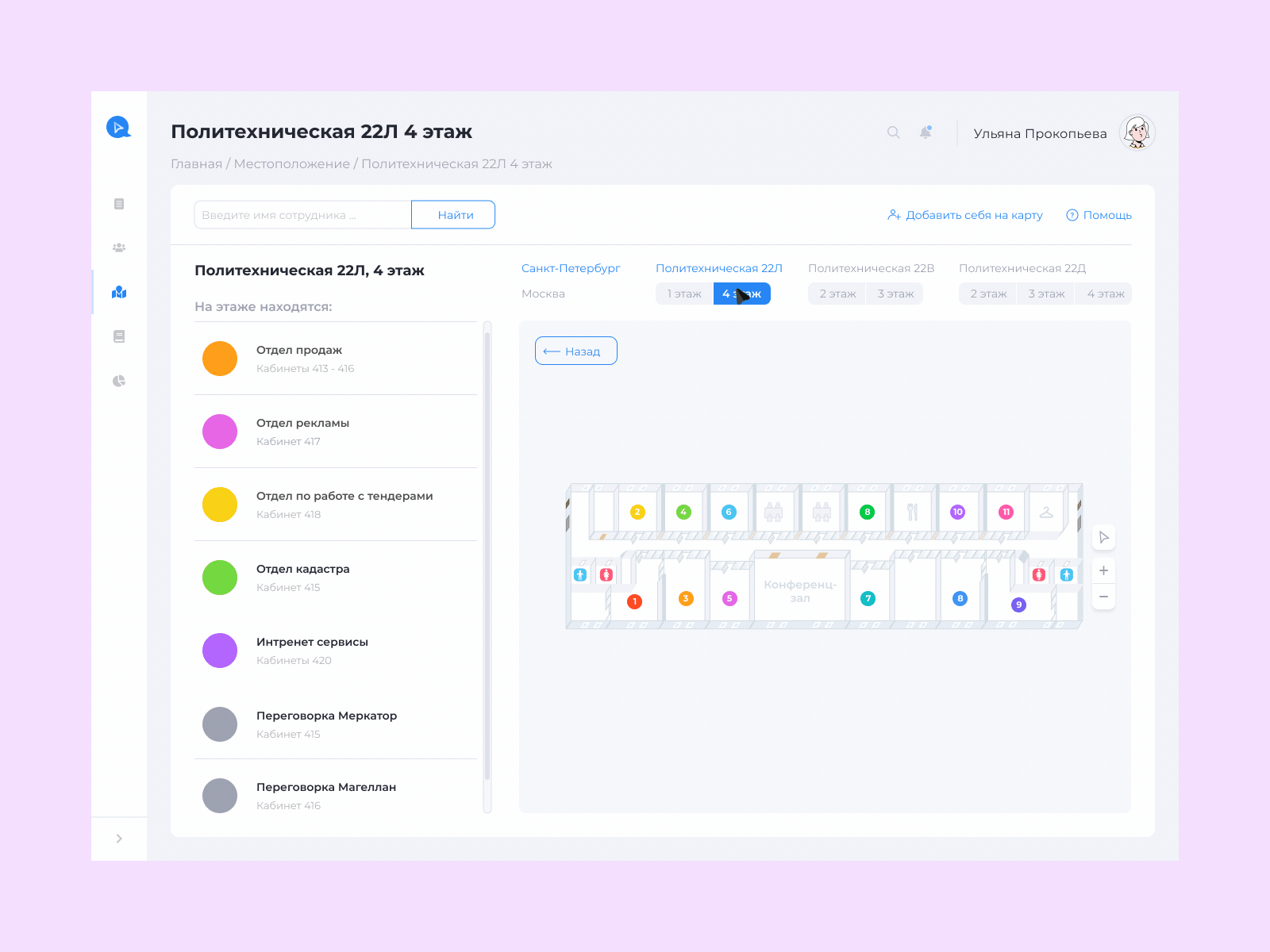Open Главная breadcrumb link
1270x952 pixels.
click(x=197, y=164)
